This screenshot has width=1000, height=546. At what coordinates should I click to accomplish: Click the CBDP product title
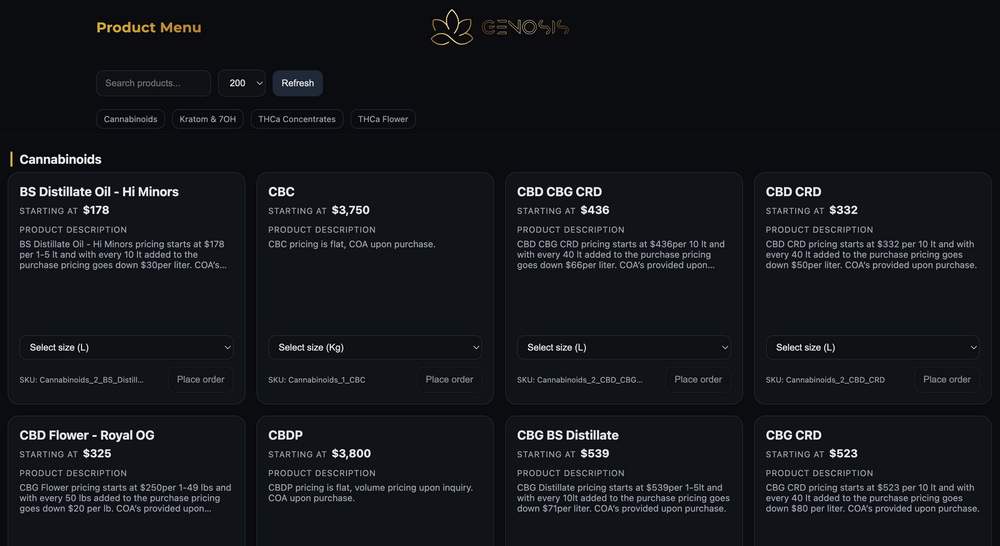286,435
